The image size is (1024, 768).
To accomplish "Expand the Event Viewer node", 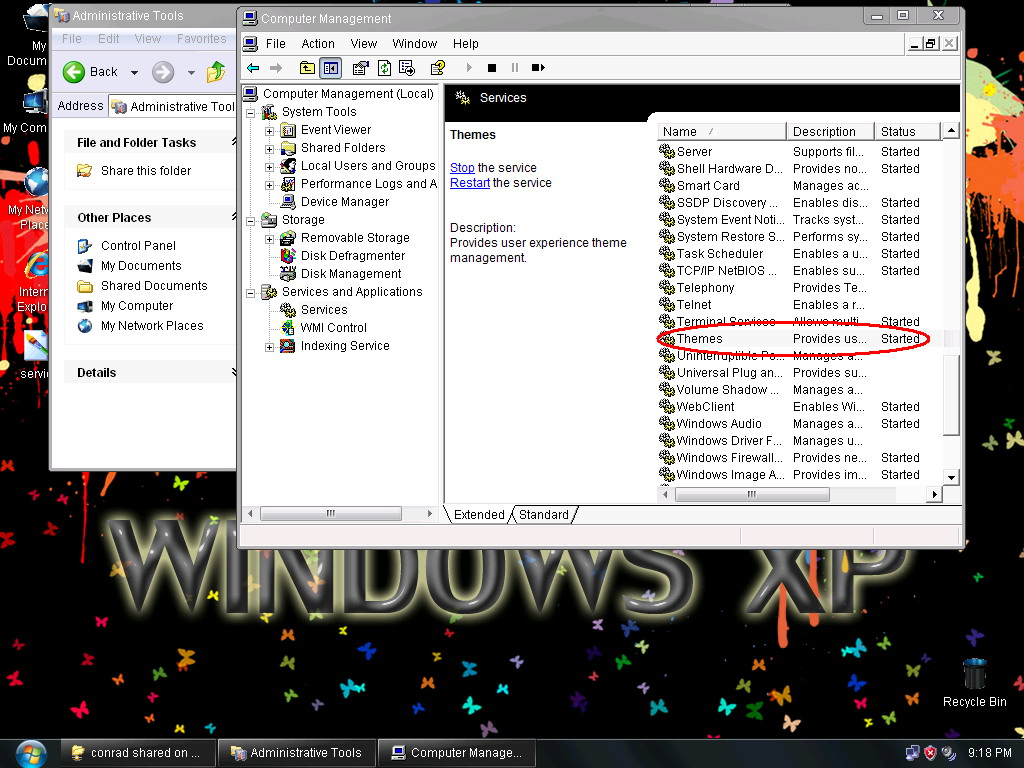I will [269, 131].
